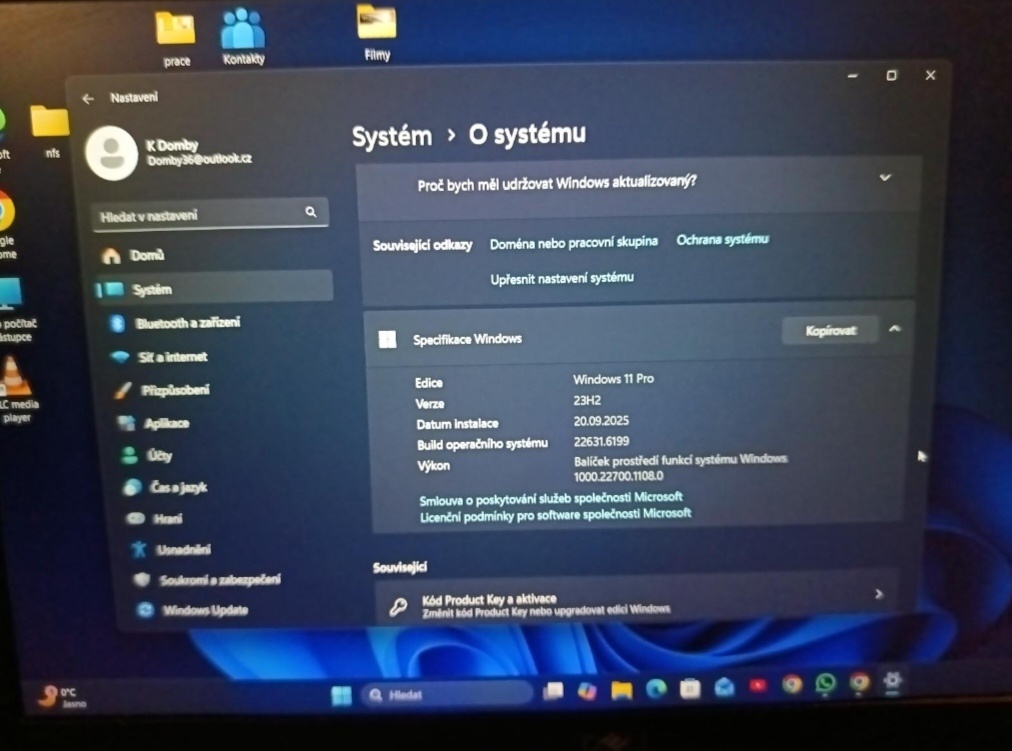1012x751 pixels.
Task: Open YouTube from the taskbar
Action: click(756, 688)
